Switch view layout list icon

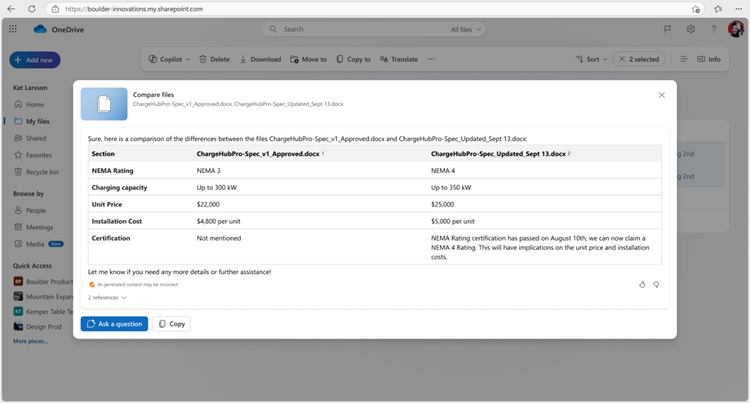(x=684, y=59)
